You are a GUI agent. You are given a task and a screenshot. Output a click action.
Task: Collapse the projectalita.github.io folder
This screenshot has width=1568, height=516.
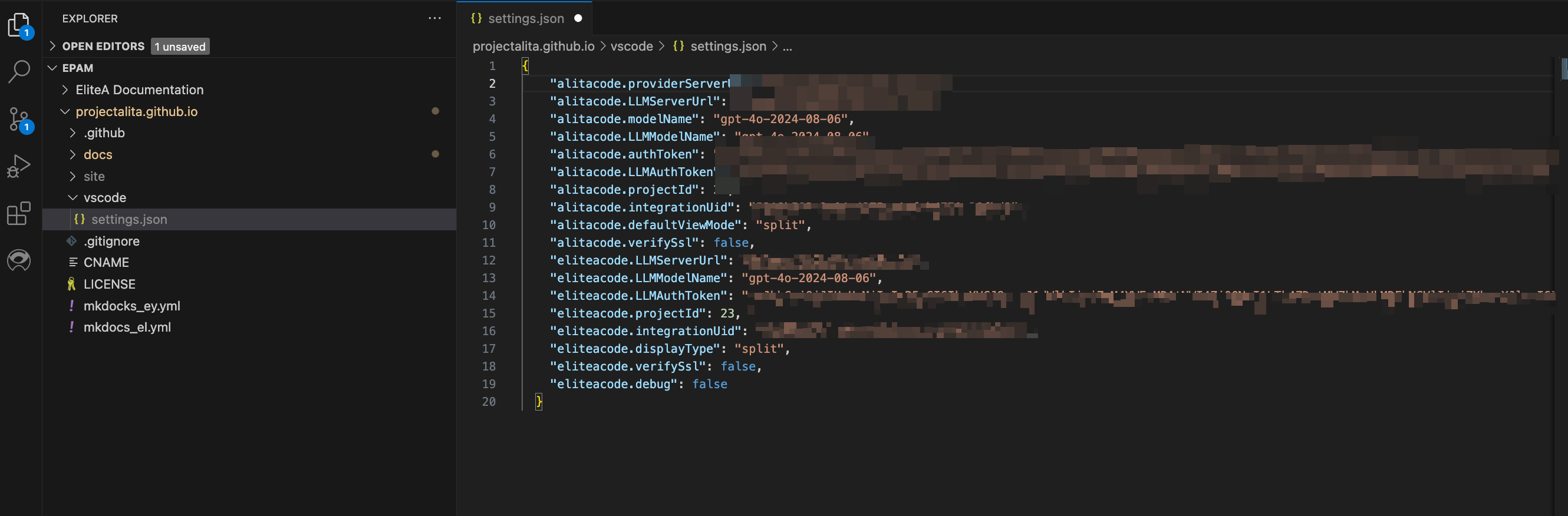coord(65,111)
